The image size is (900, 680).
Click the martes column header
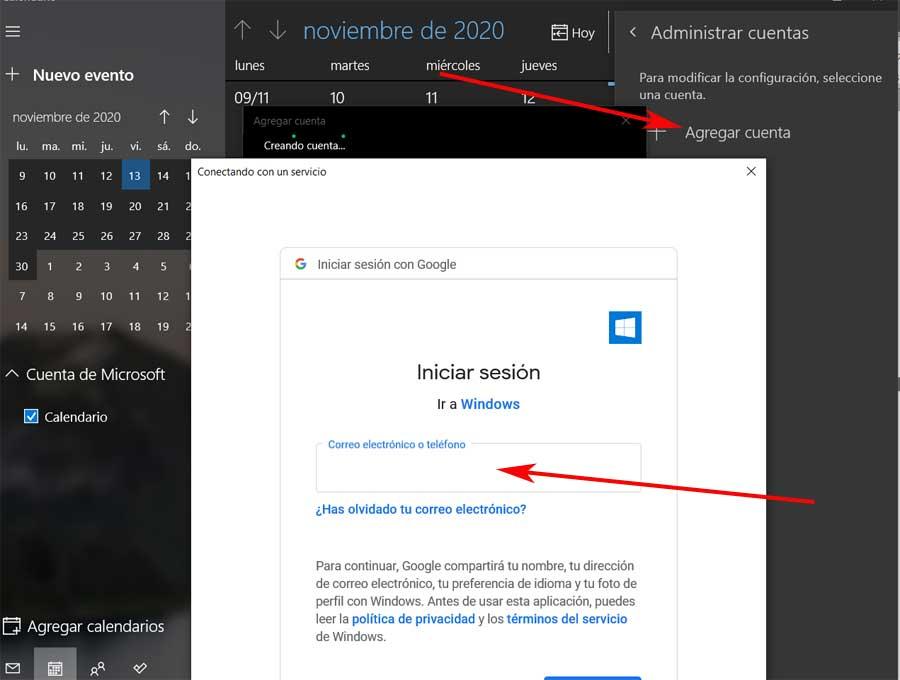tap(350, 65)
